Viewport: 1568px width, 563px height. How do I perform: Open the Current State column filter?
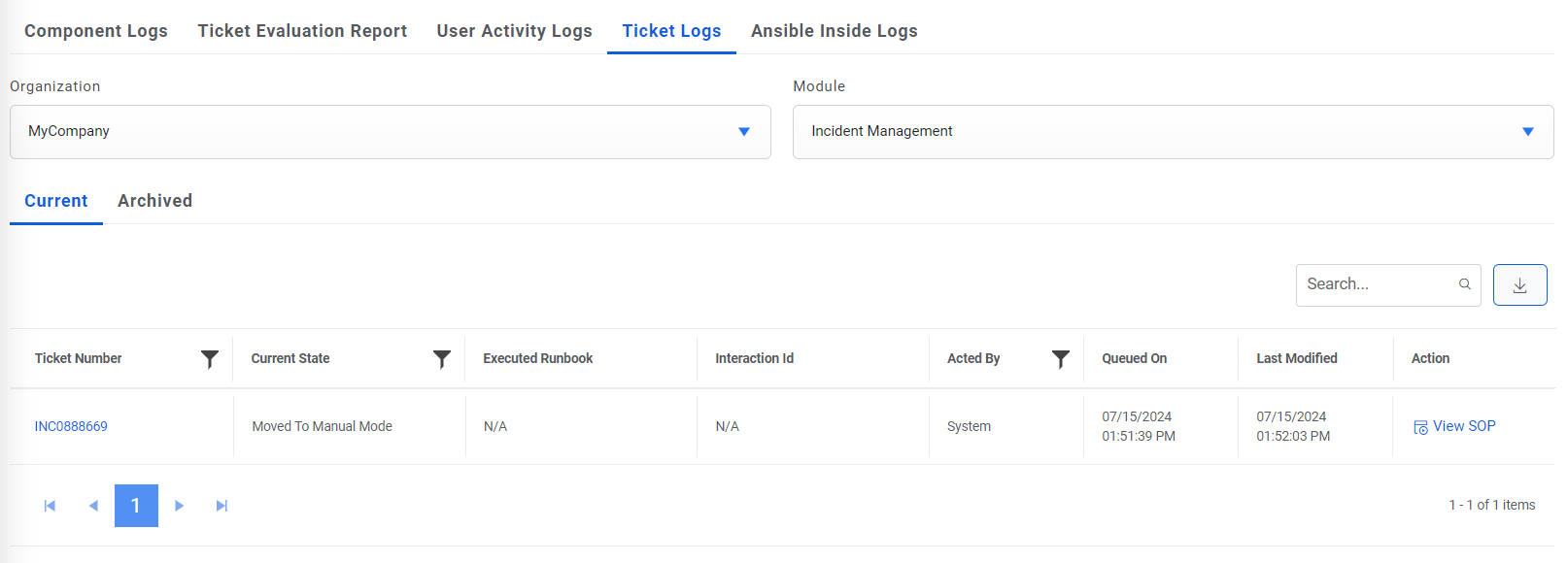pos(441,359)
